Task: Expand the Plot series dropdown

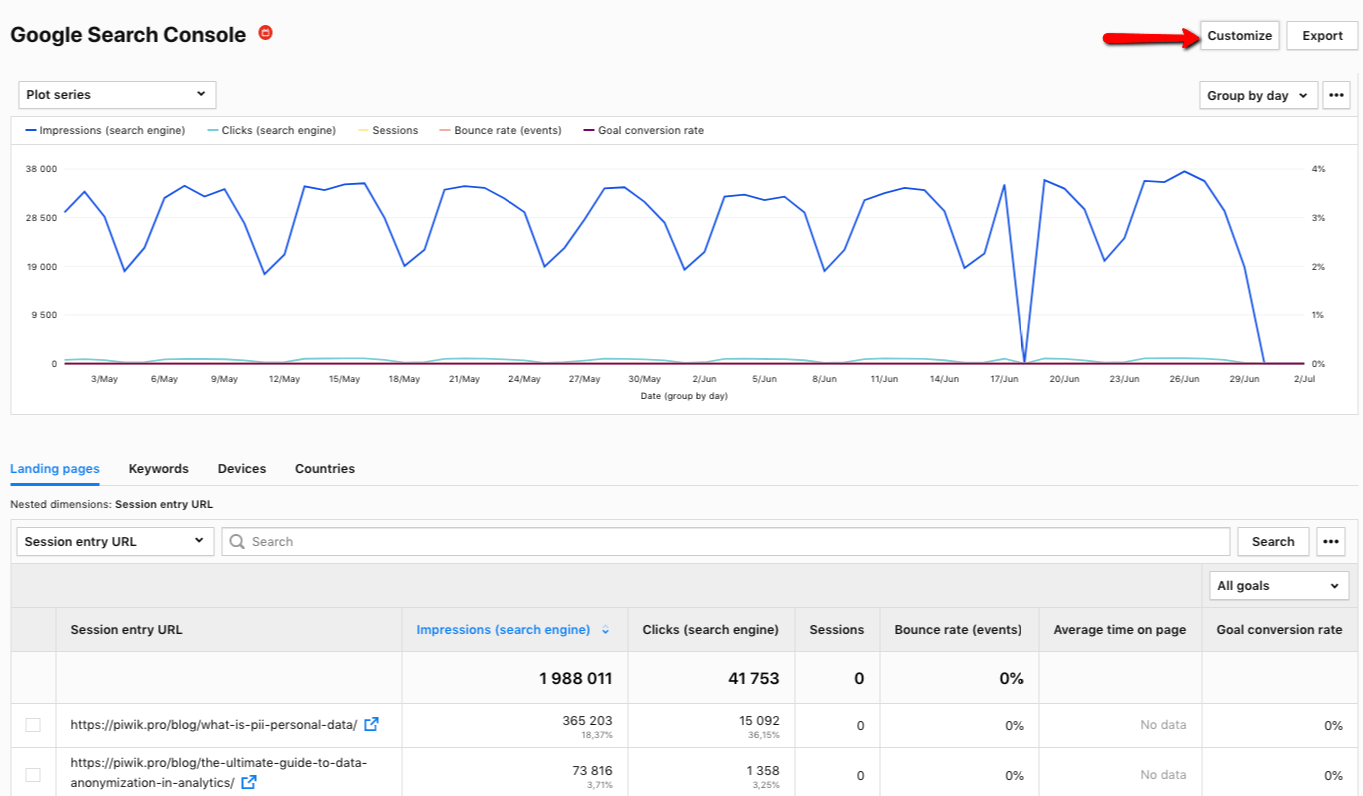Action: (x=117, y=95)
